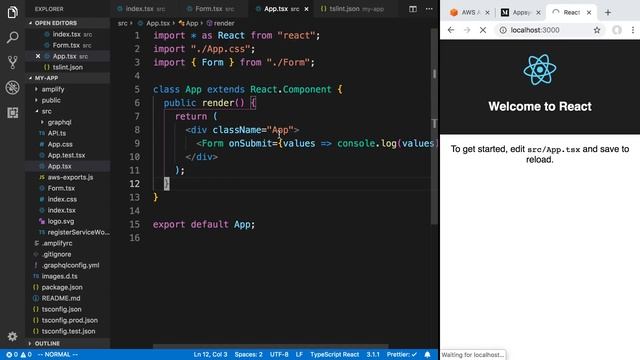Show warnings count in status bar
This screenshot has height=360, width=640.
coord(26,354)
